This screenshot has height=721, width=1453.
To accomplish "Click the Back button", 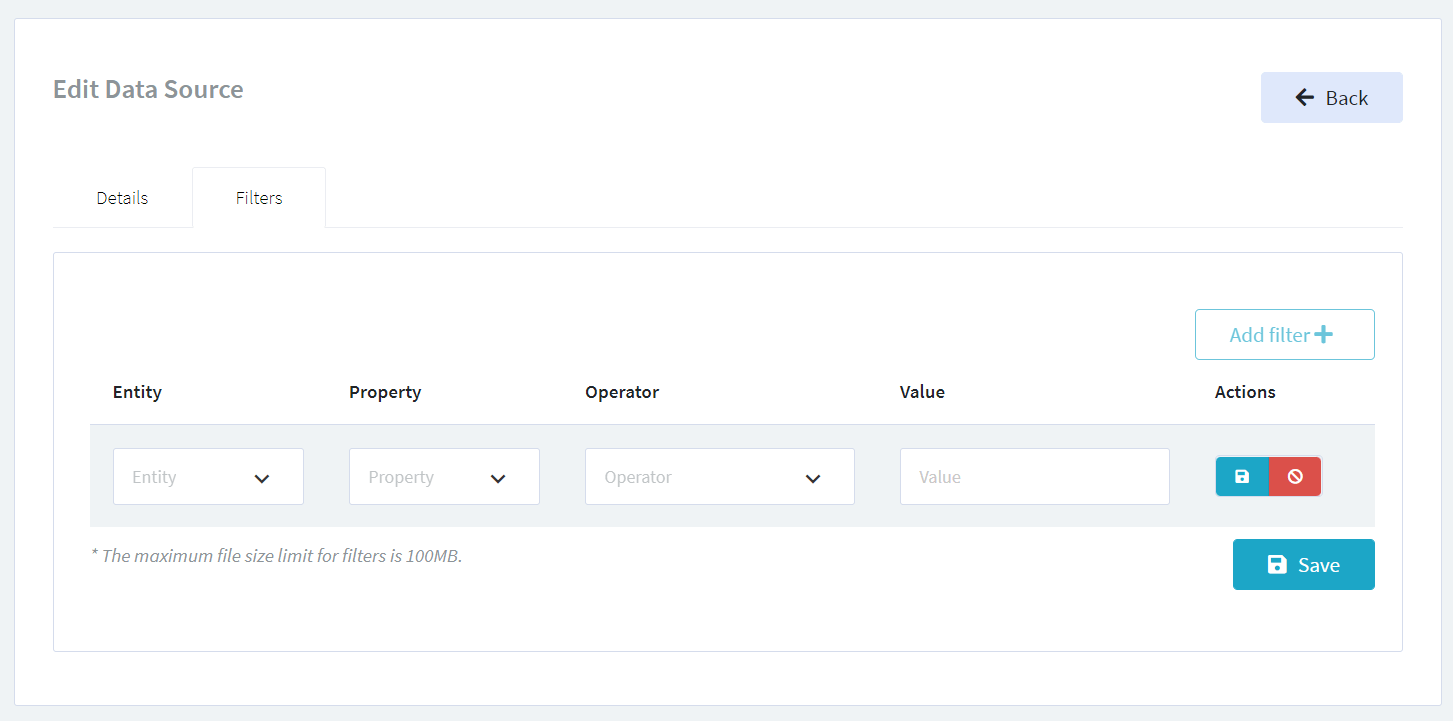I will point(1331,97).
